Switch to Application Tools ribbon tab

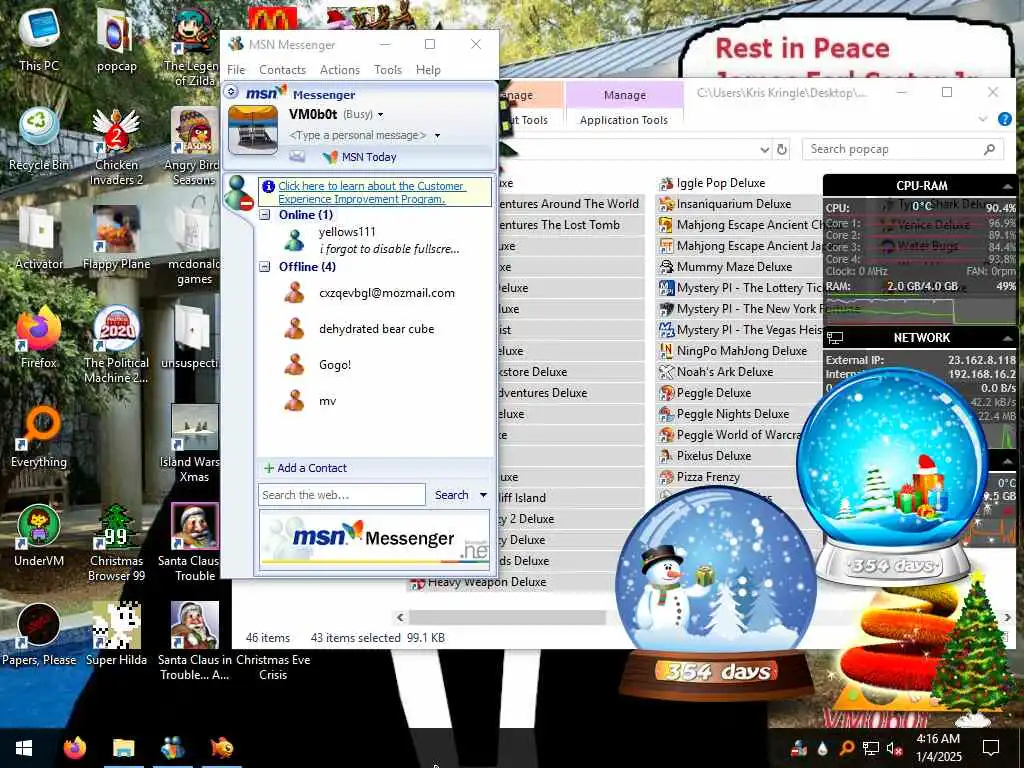(x=624, y=120)
